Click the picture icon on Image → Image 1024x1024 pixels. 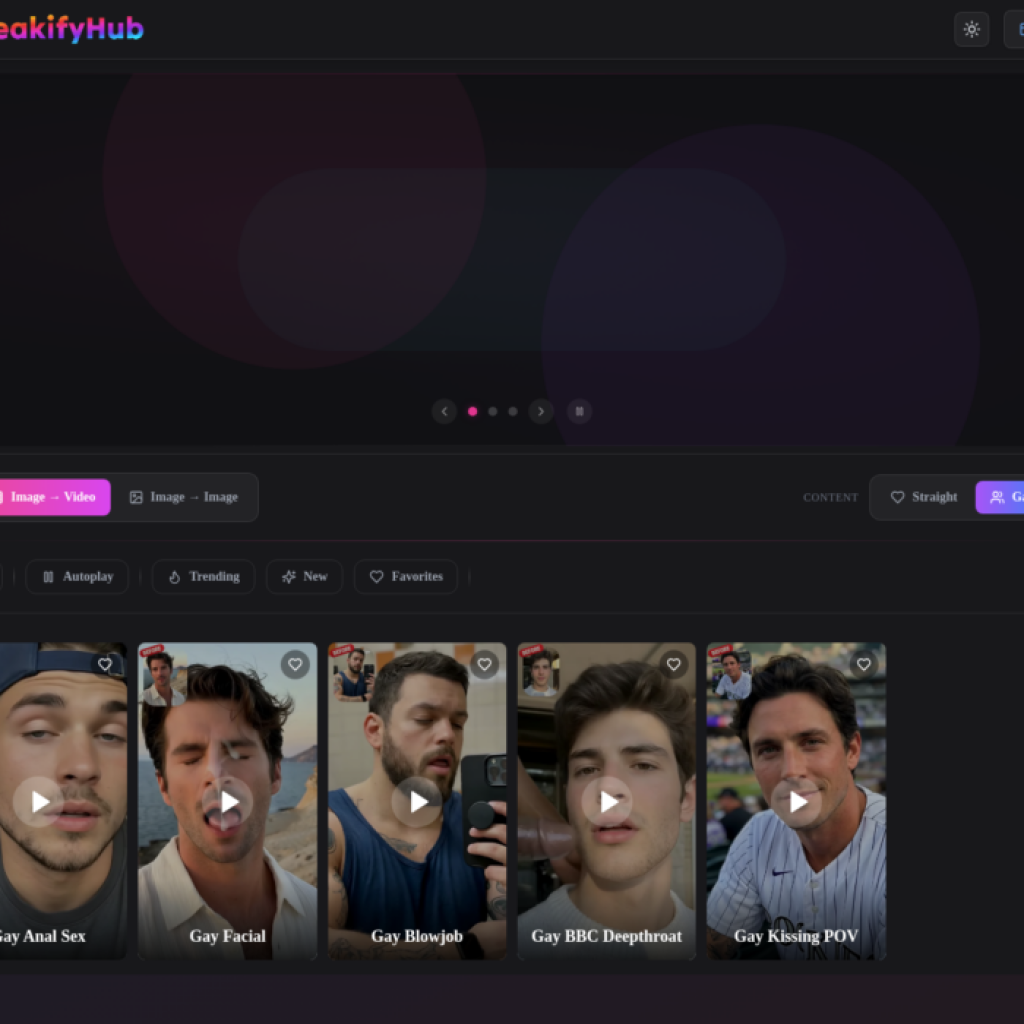point(136,497)
